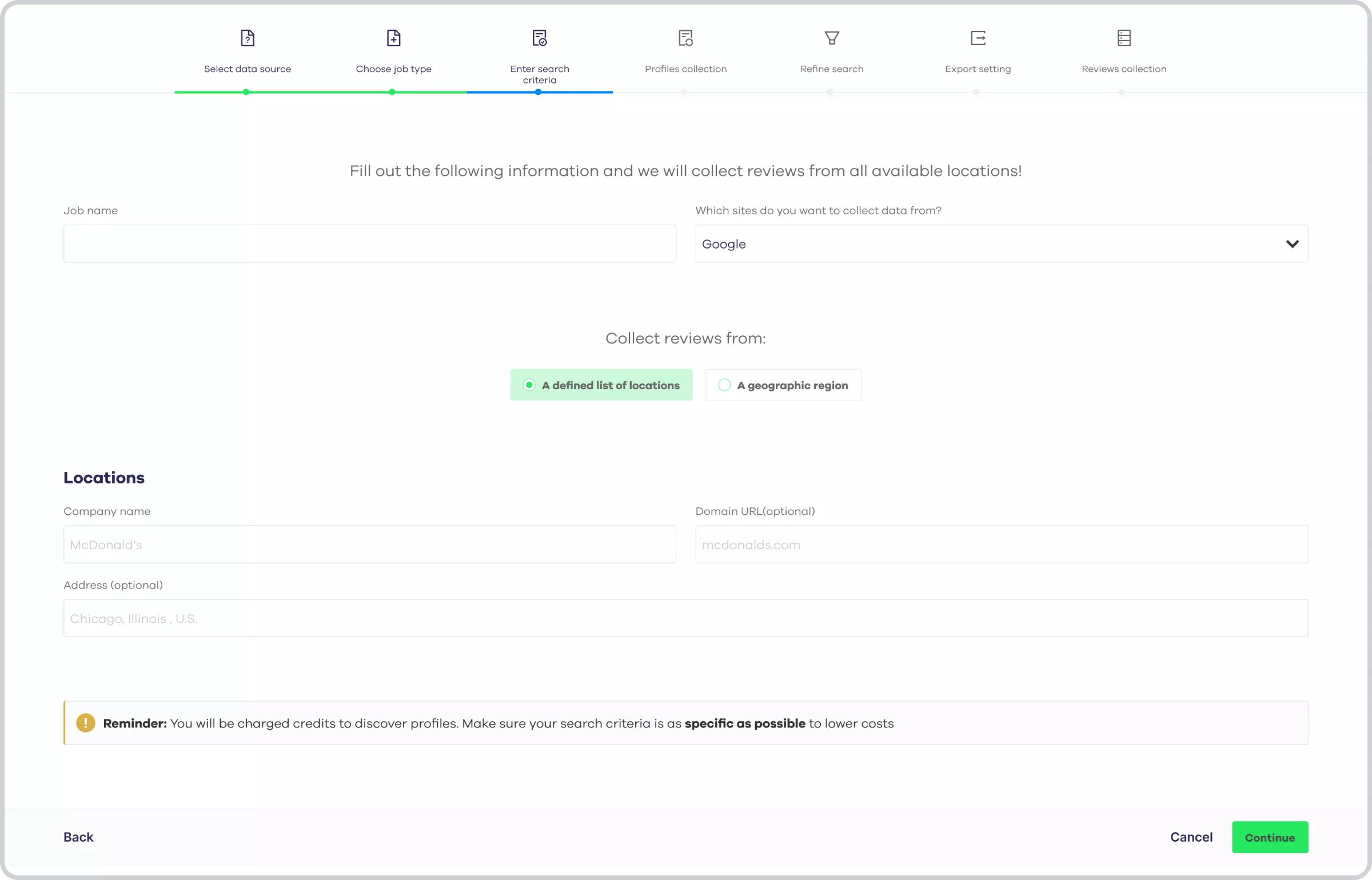Select 'A geographic region' radio option

pos(724,385)
